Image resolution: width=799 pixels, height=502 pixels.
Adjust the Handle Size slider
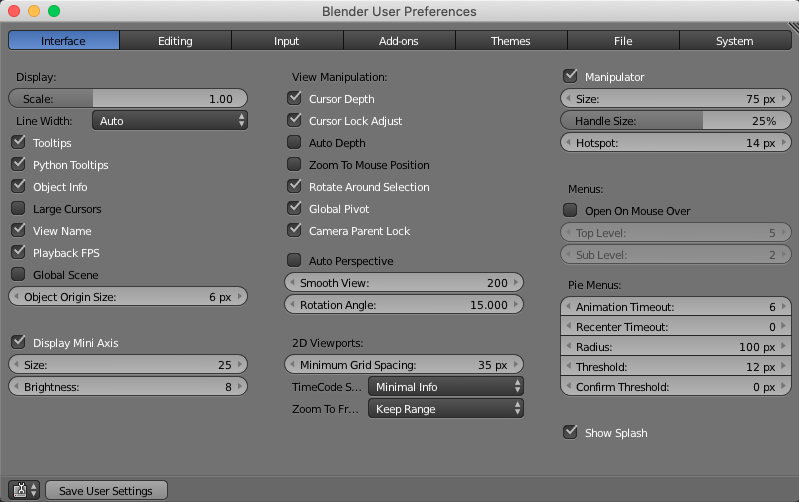click(x=676, y=120)
